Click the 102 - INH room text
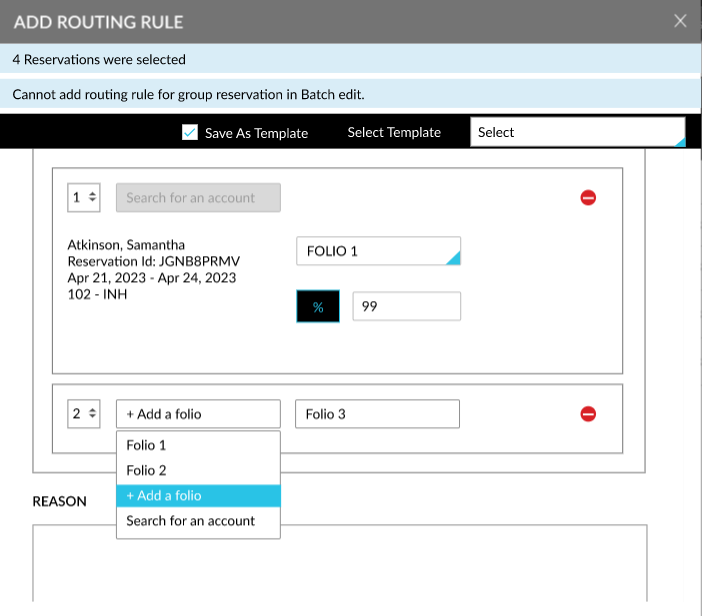Viewport: 702px width, 616px height. [97, 294]
